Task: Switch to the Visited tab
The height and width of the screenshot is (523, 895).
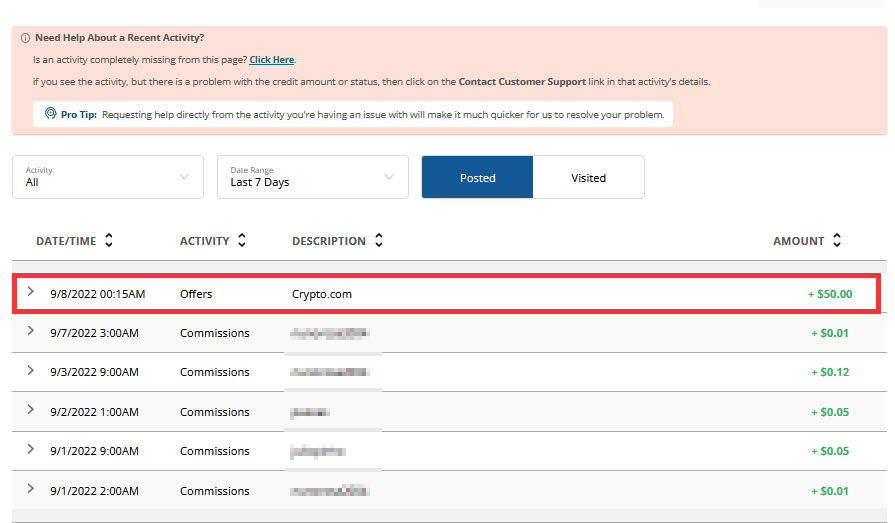Action: click(x=588, y=178)
